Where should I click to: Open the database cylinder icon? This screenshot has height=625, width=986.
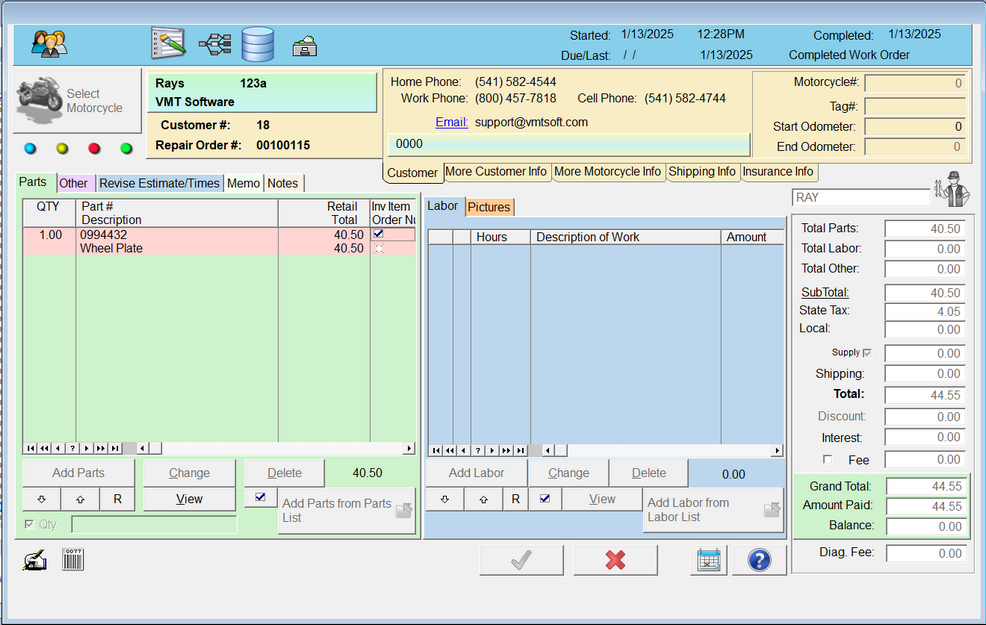[258, 44]
